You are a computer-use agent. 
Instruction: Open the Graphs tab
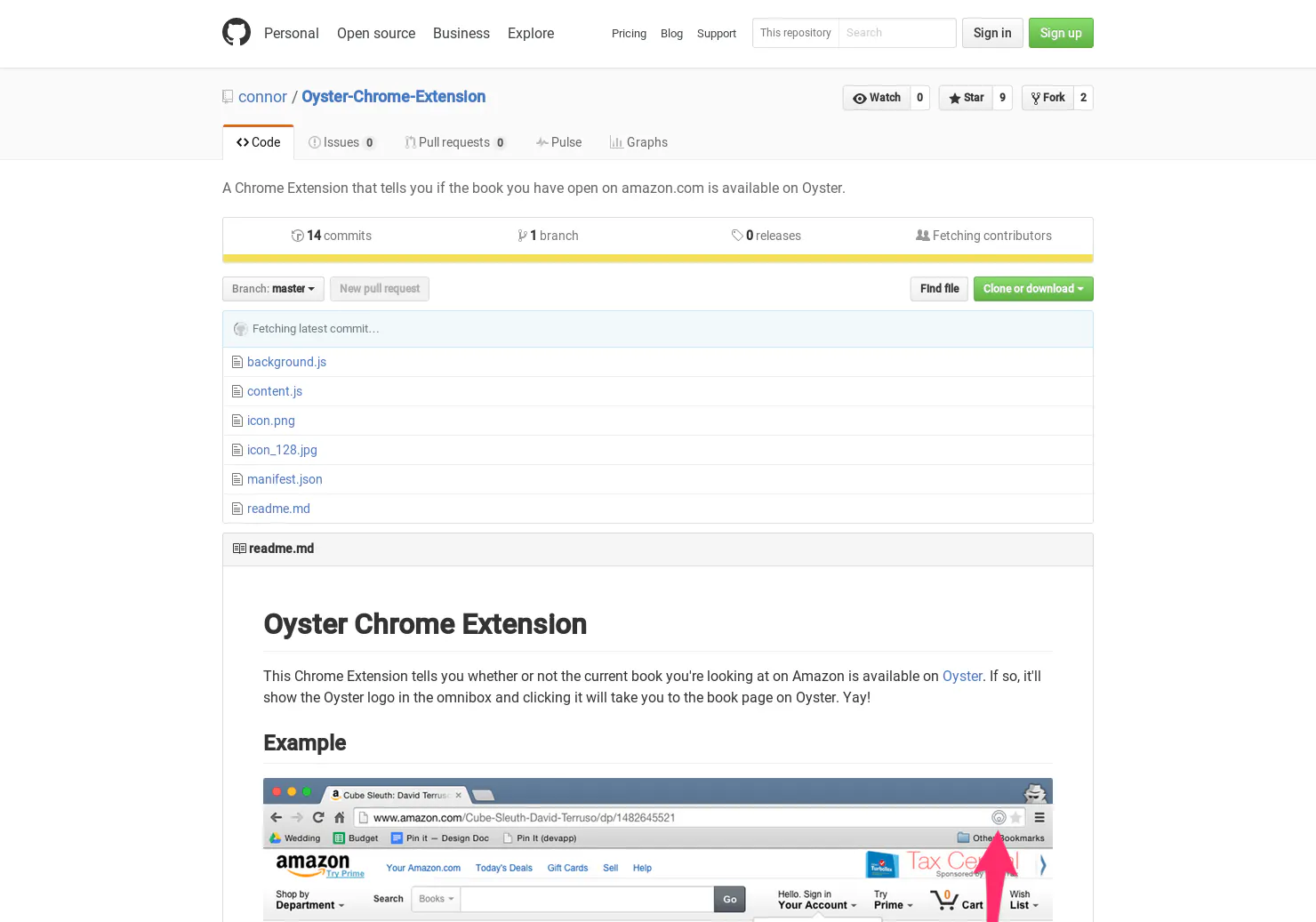click(x=638, y=142)
